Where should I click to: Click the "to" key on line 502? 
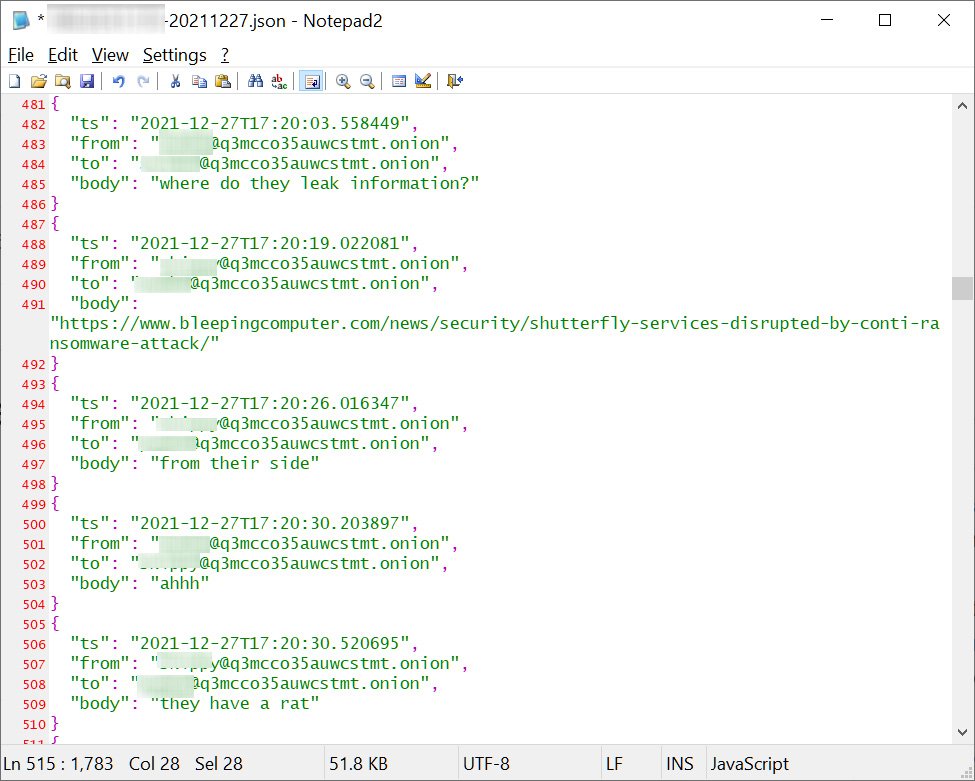click(x=90, y=563)
